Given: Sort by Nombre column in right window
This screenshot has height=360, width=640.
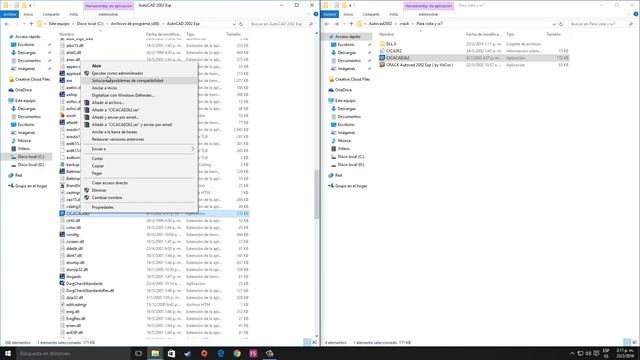Looking at the screenshot, I should tap(387, 34).
